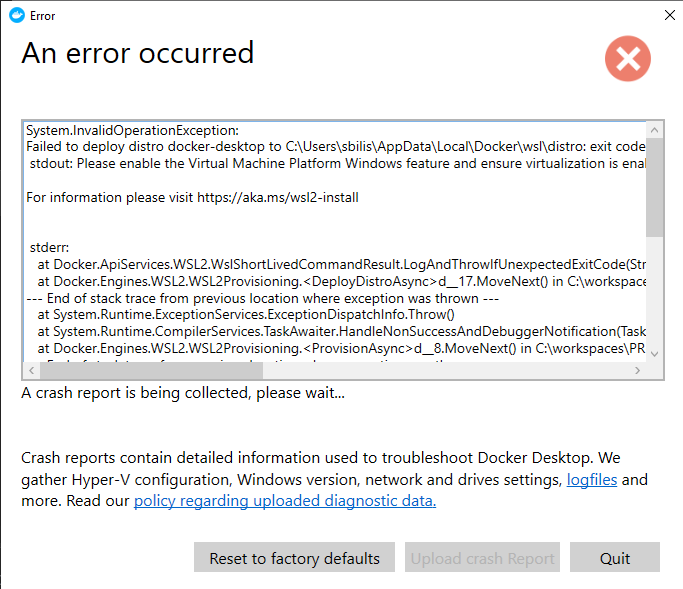Close the Error dialog window
This screenshot has height=589, width=683.
point(669,15)
